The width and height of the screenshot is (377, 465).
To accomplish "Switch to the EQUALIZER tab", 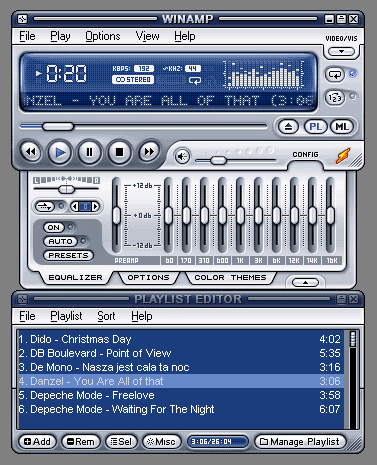I will click(x=75, y=277).
